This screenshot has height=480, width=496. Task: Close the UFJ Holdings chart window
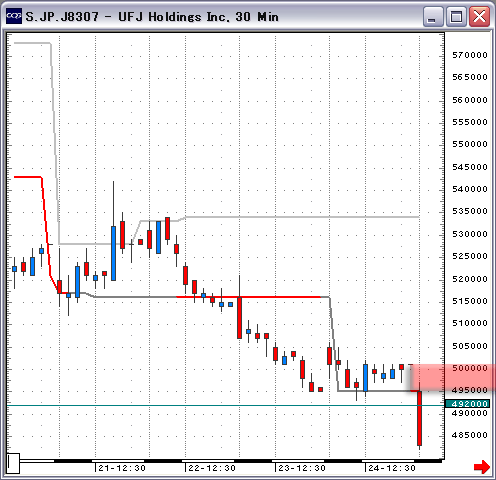coord(479,16)
